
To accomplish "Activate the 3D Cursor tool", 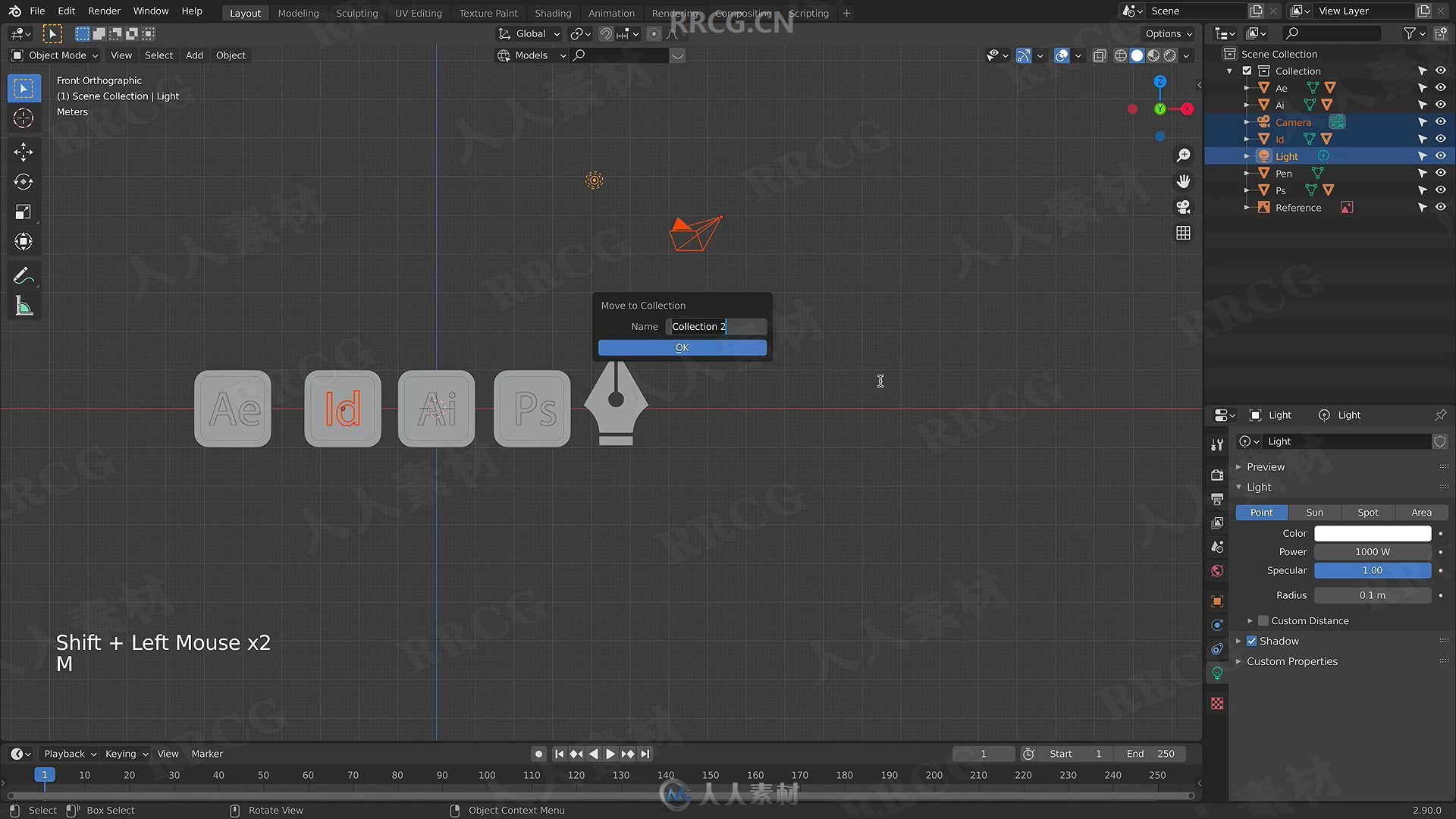I will coord(24,118).
